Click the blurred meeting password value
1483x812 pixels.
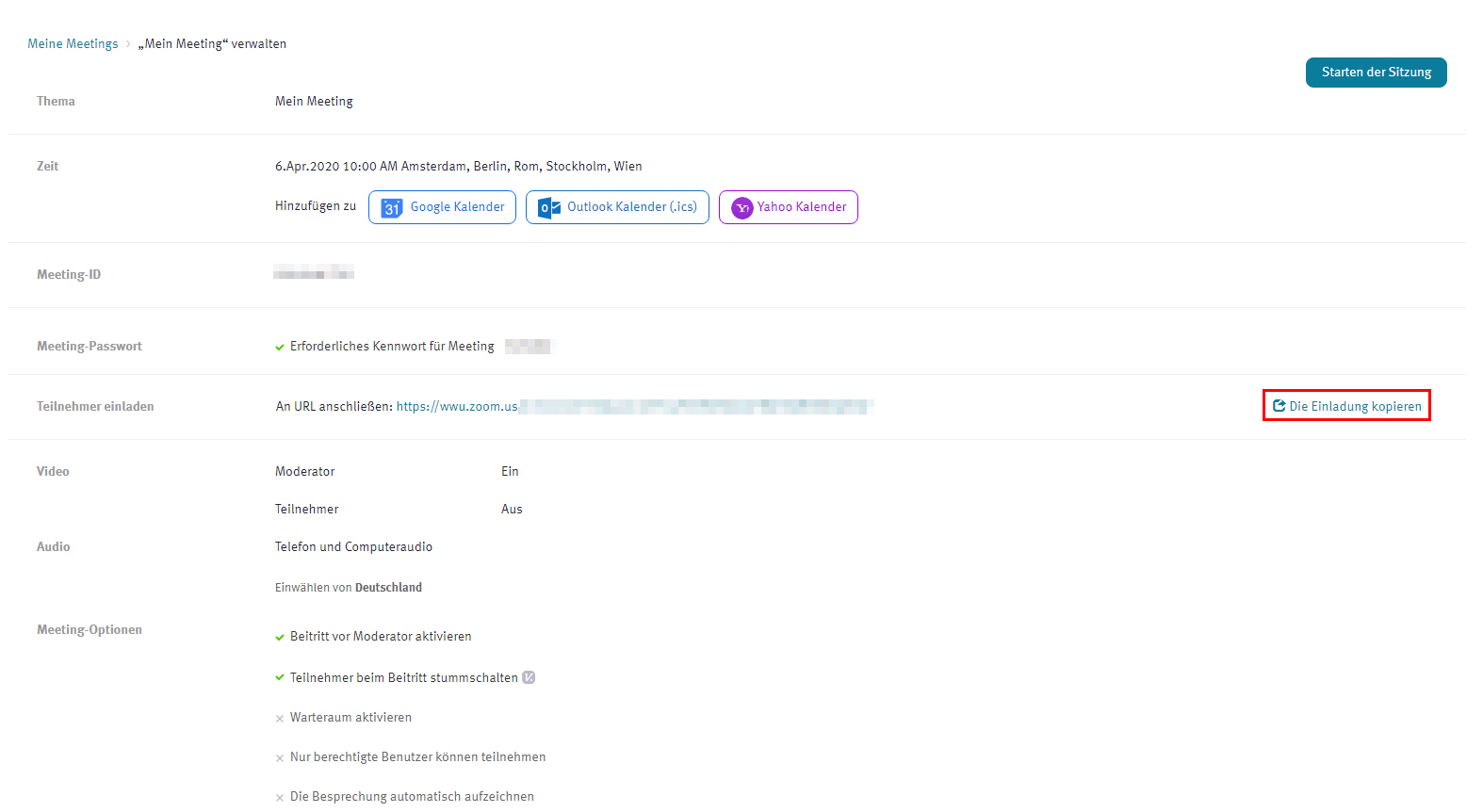pos(529,346)
